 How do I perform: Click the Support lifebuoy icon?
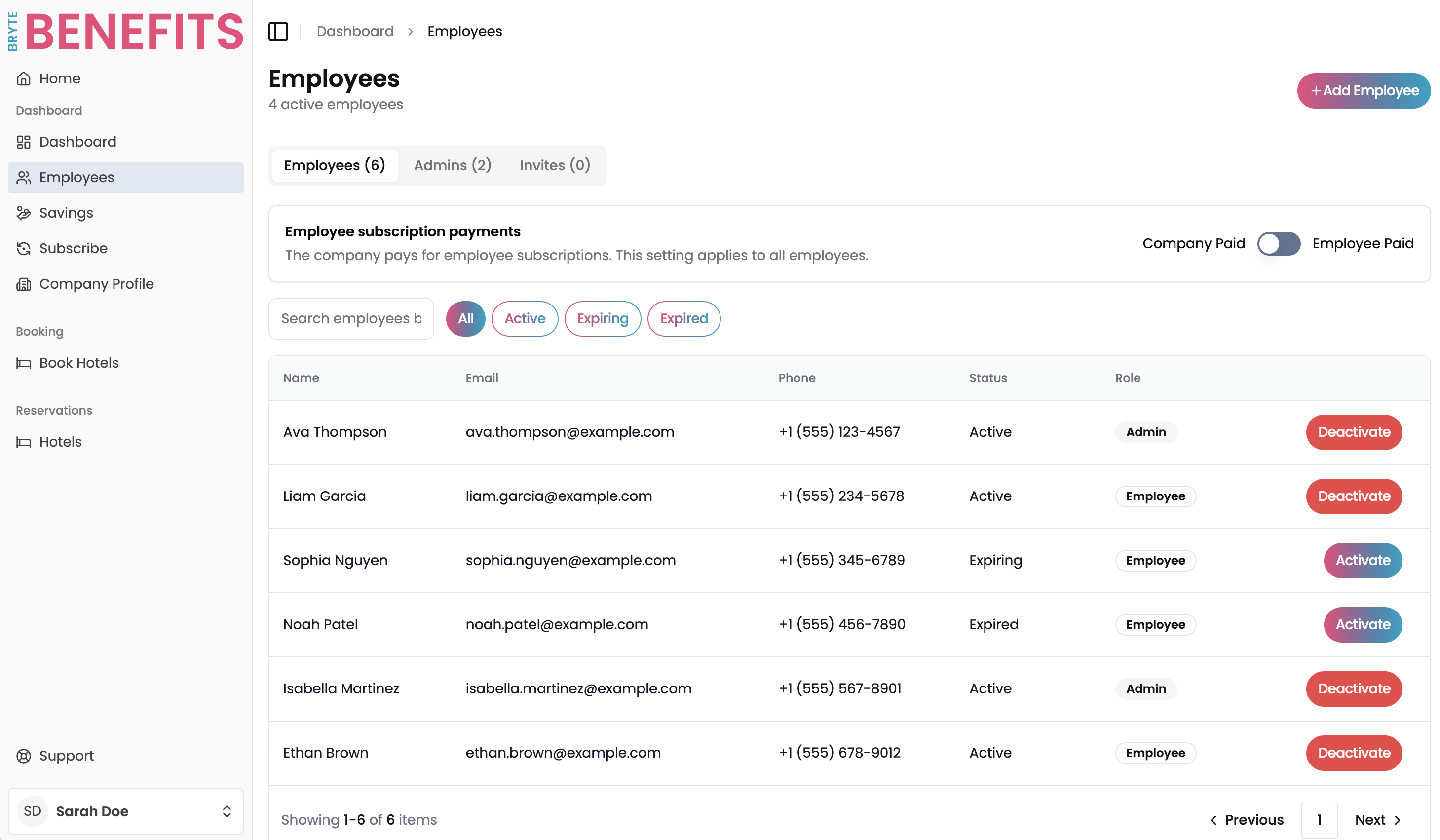23,756
